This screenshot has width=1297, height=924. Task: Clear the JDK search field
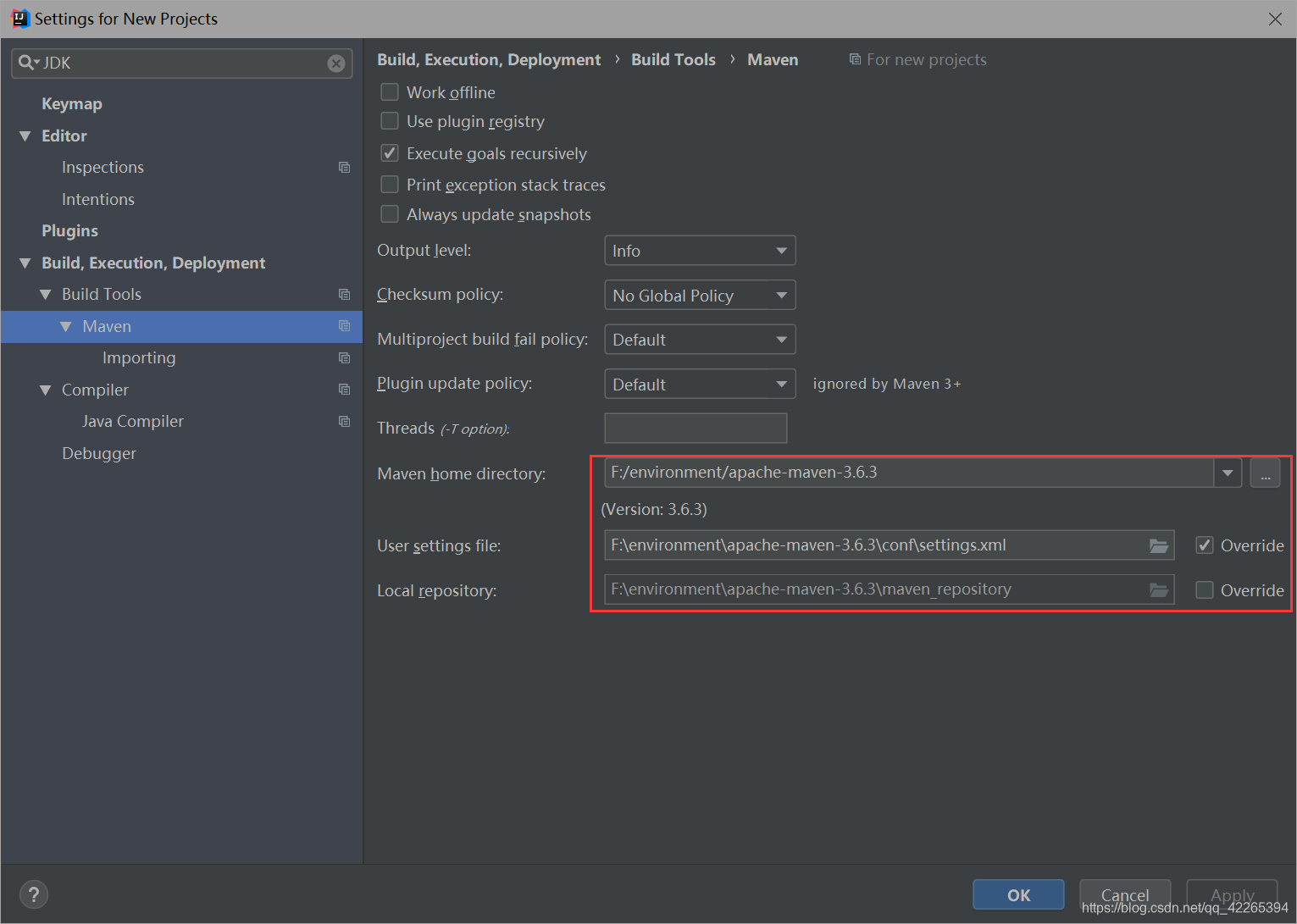tap(336, 64)
